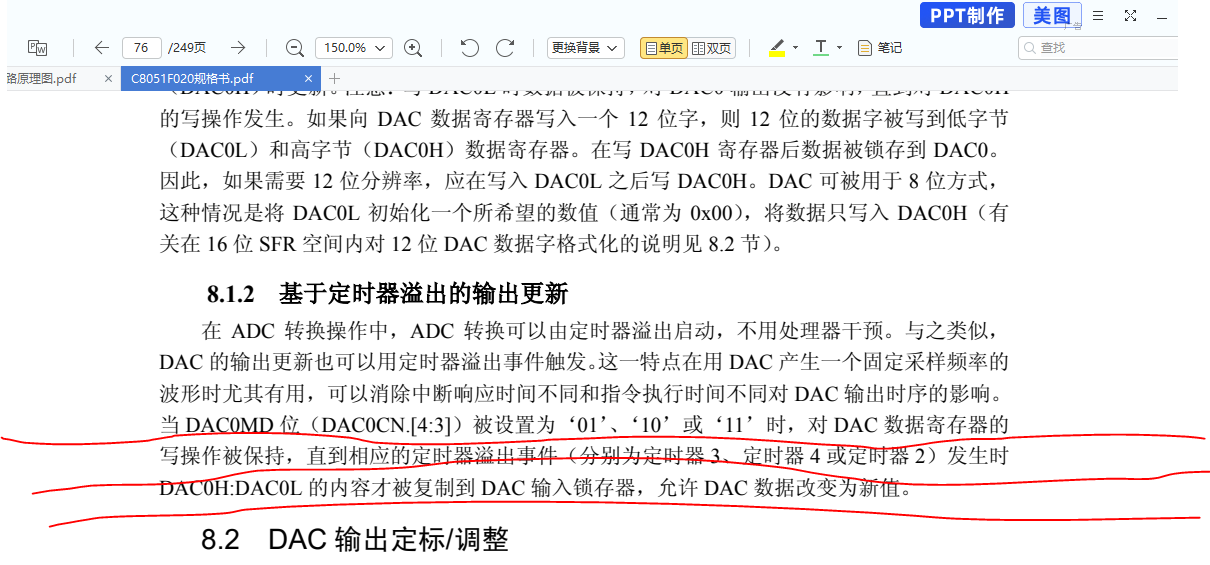Close the C8051F020规格书.pdf tab
This screenshot has width=1210, height=565.
[309, 78]
